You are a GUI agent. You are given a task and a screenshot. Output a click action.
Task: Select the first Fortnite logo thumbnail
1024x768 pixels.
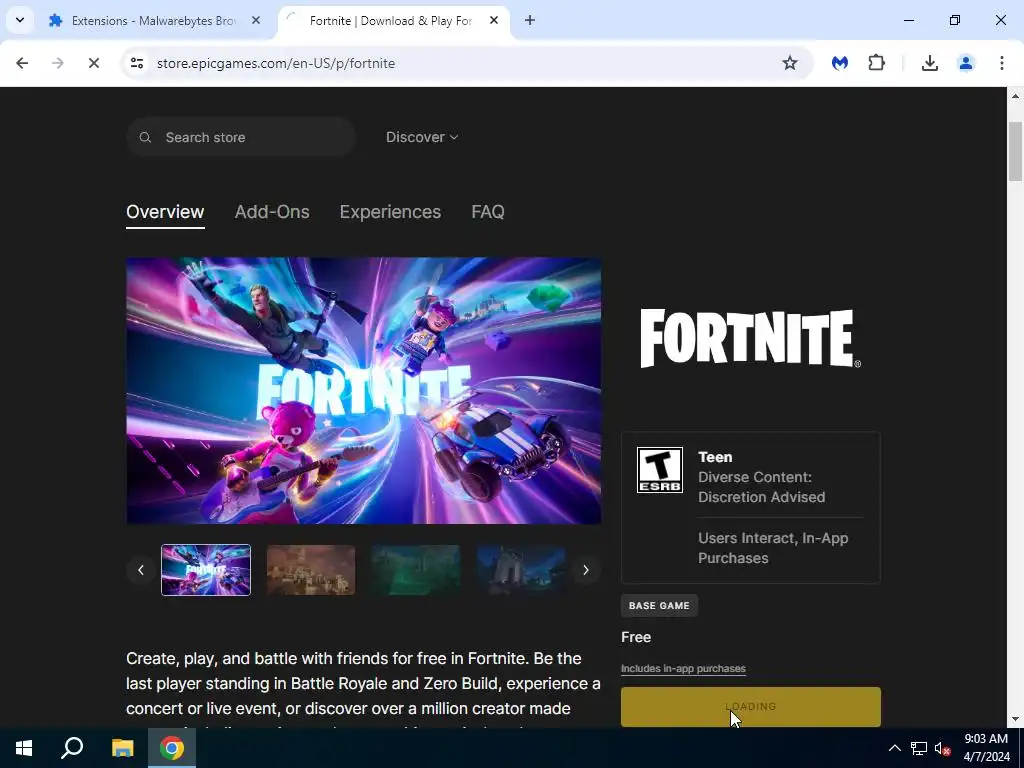[206, 570]
